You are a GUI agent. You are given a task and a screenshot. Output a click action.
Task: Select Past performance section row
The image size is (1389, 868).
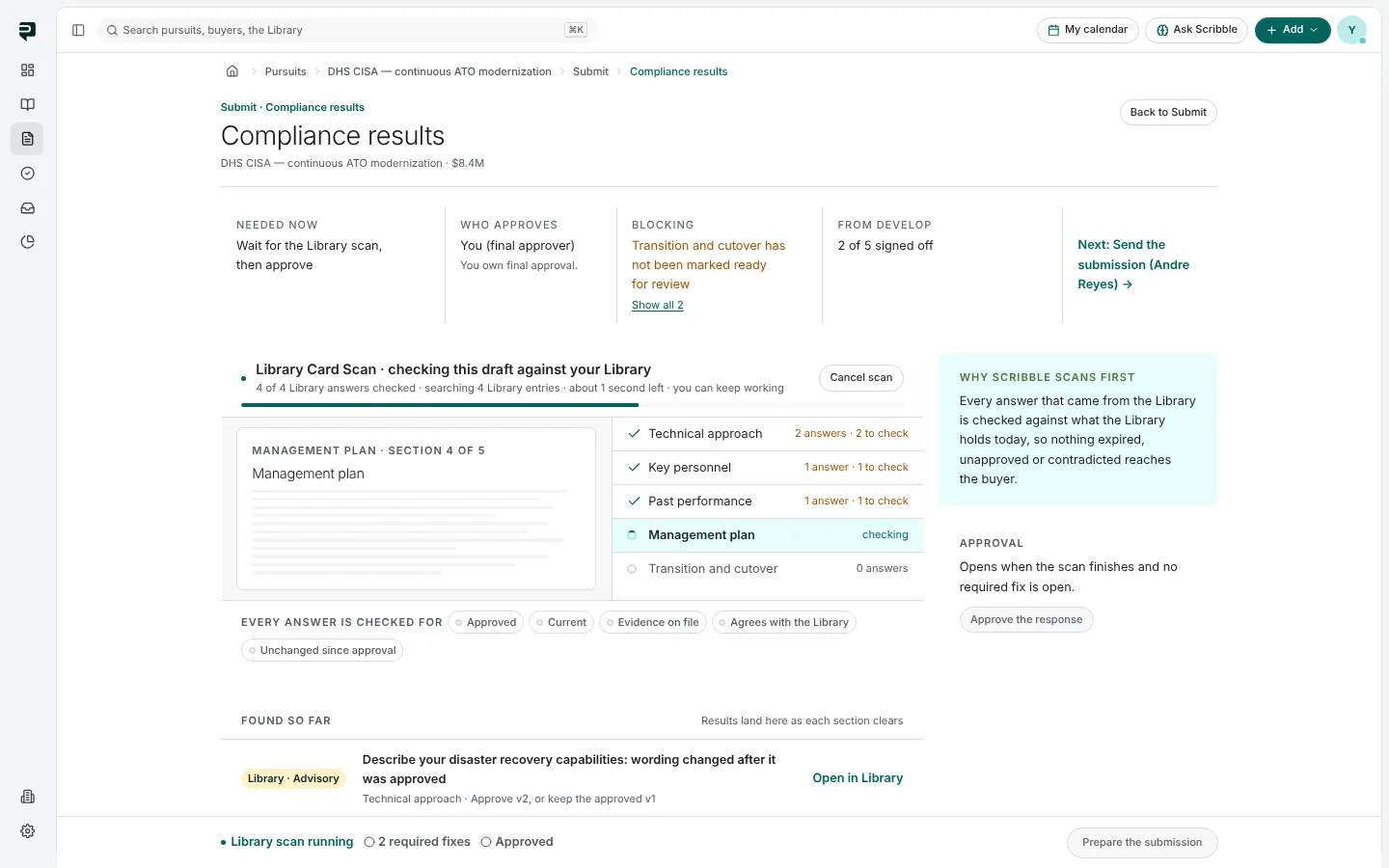click(x=768, y=502)
